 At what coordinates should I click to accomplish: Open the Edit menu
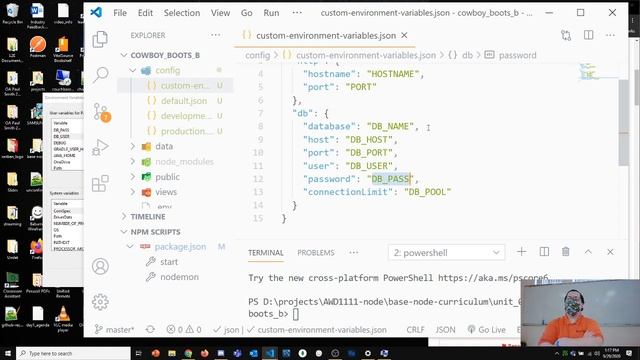click(x=145, y=13)
